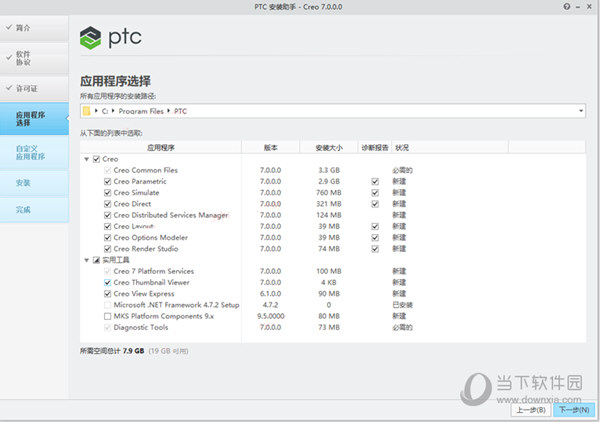Select the 应用程序选择 step

[34, 119]
